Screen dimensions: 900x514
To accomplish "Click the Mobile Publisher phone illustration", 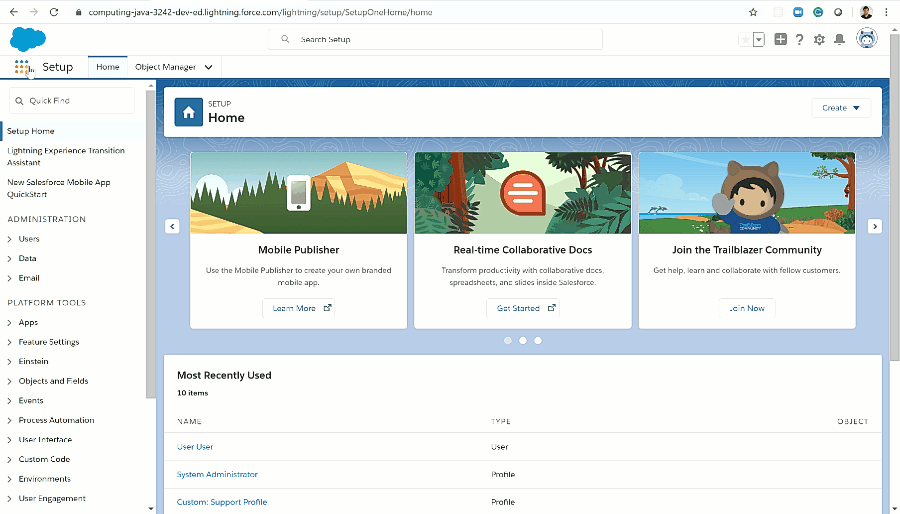I will click(x=298, y=193).
